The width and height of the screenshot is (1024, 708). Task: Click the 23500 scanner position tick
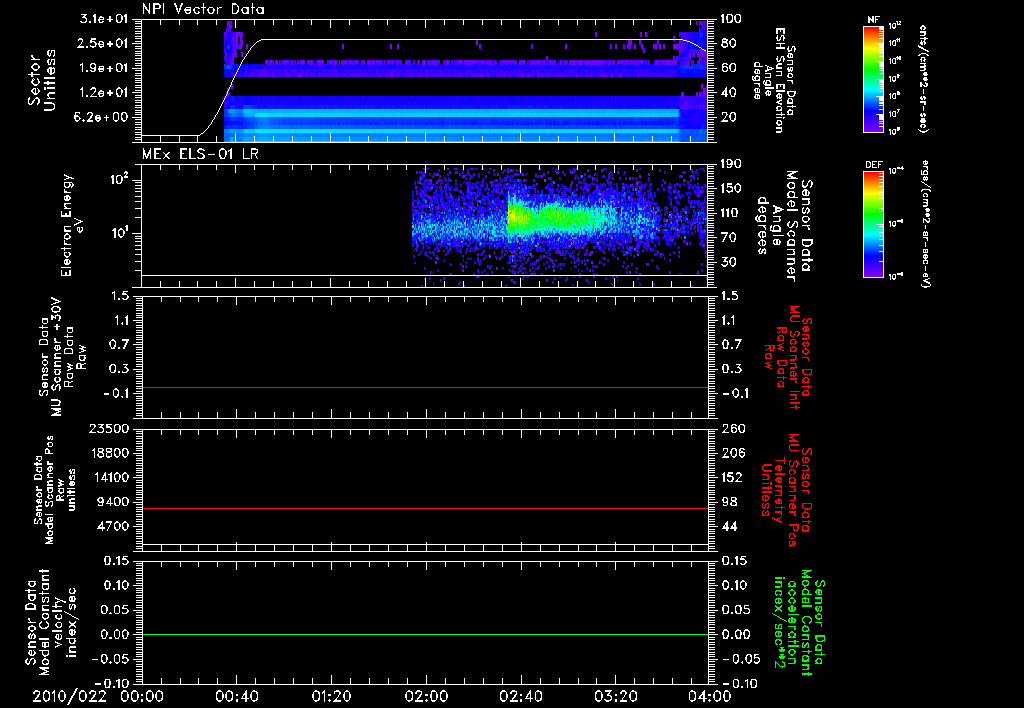pos(109,428)
